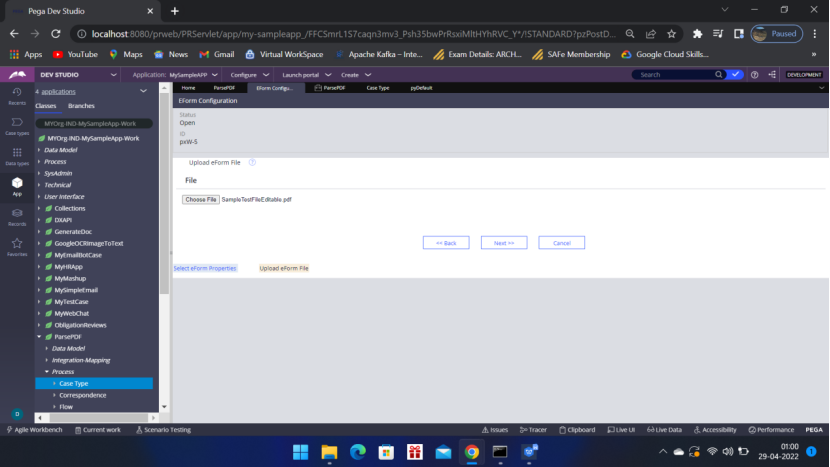This screenshot has width=830, height=467.
Task: Open Mail app from the taskbar
Action: click(443, 452)
